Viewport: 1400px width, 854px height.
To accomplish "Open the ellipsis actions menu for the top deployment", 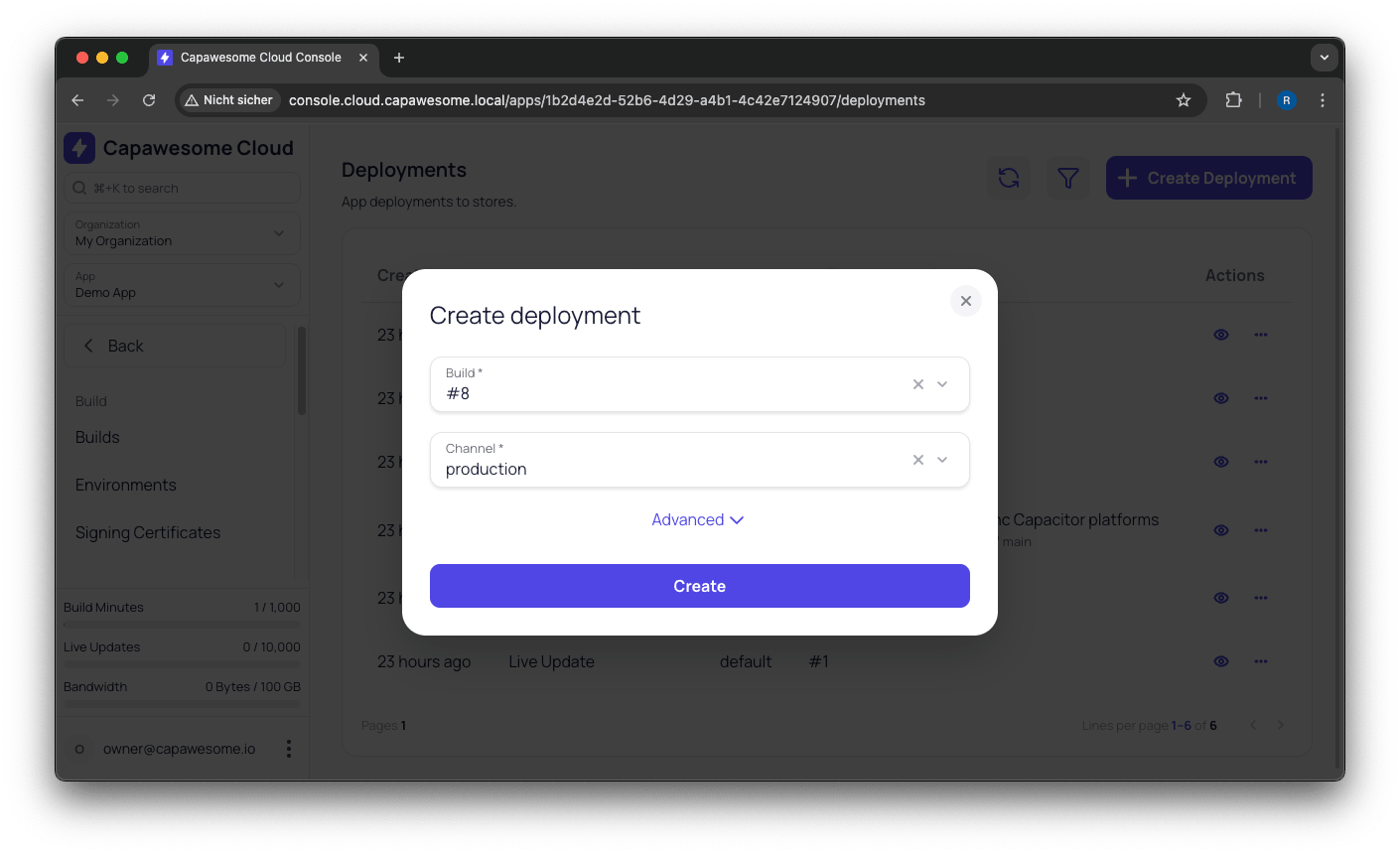I will pos(1261,335).
